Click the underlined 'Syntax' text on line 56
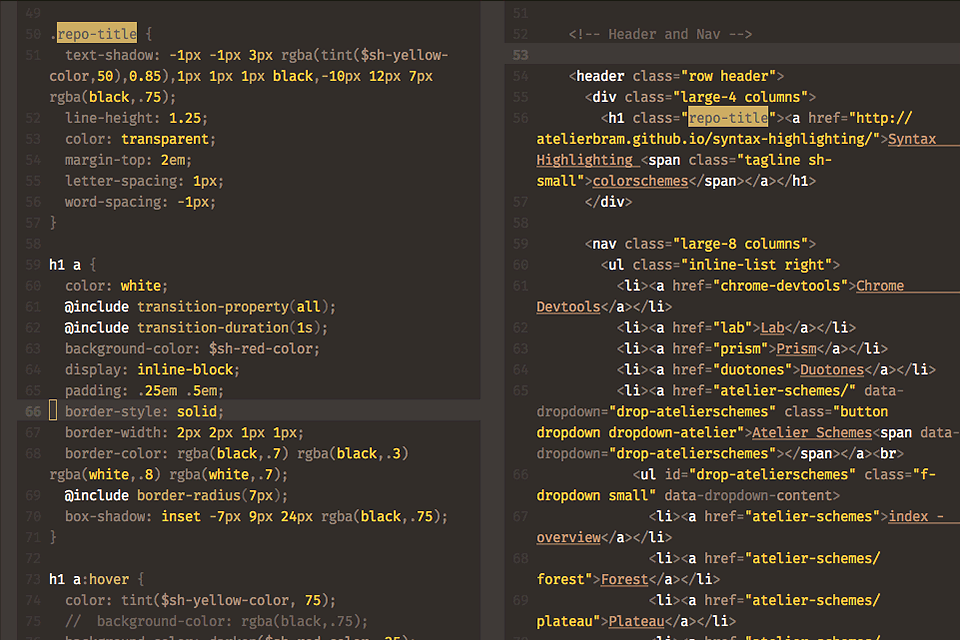 (912, 139)
